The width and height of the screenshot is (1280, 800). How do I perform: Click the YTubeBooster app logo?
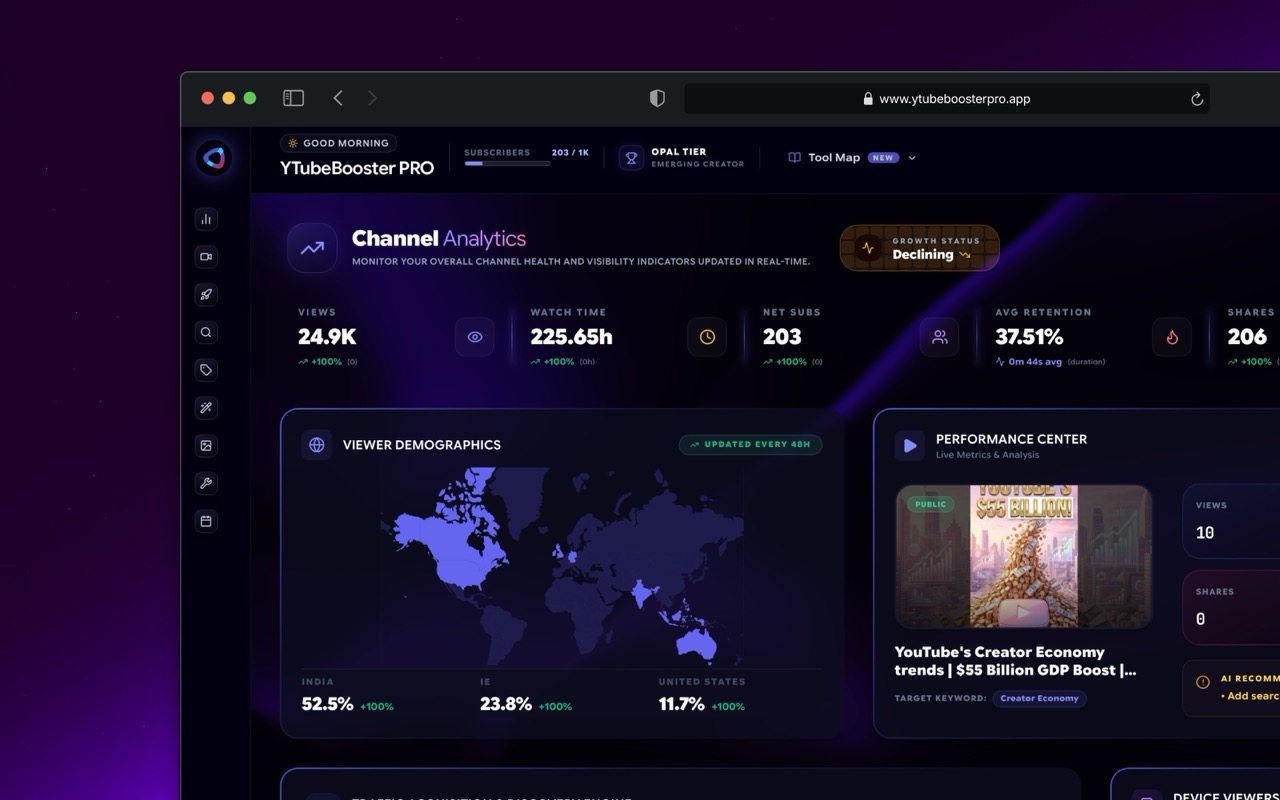[x=213, y=158]
